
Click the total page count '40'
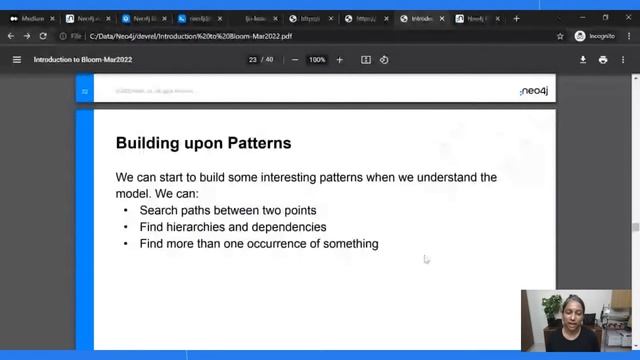(269, 60)
